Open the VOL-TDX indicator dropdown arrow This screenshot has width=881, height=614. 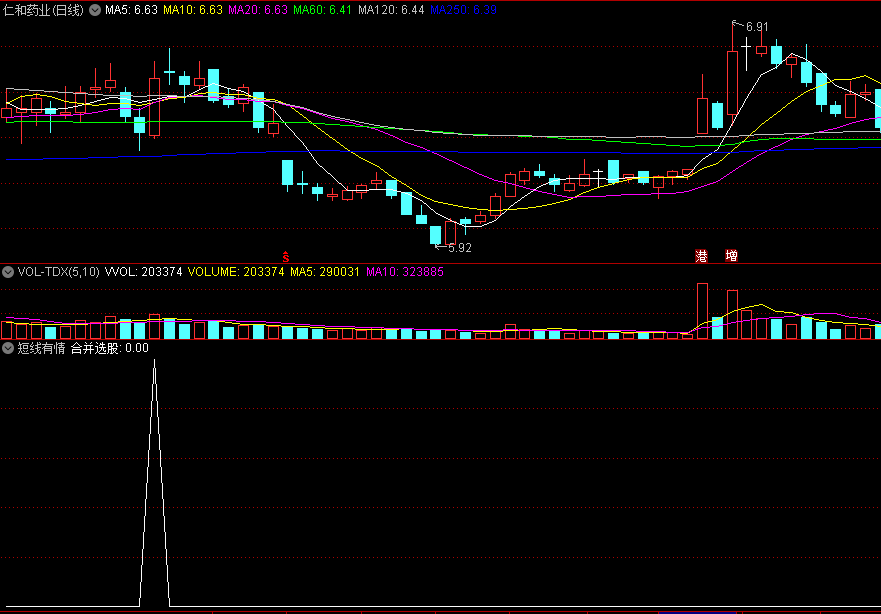click(8, 272)
